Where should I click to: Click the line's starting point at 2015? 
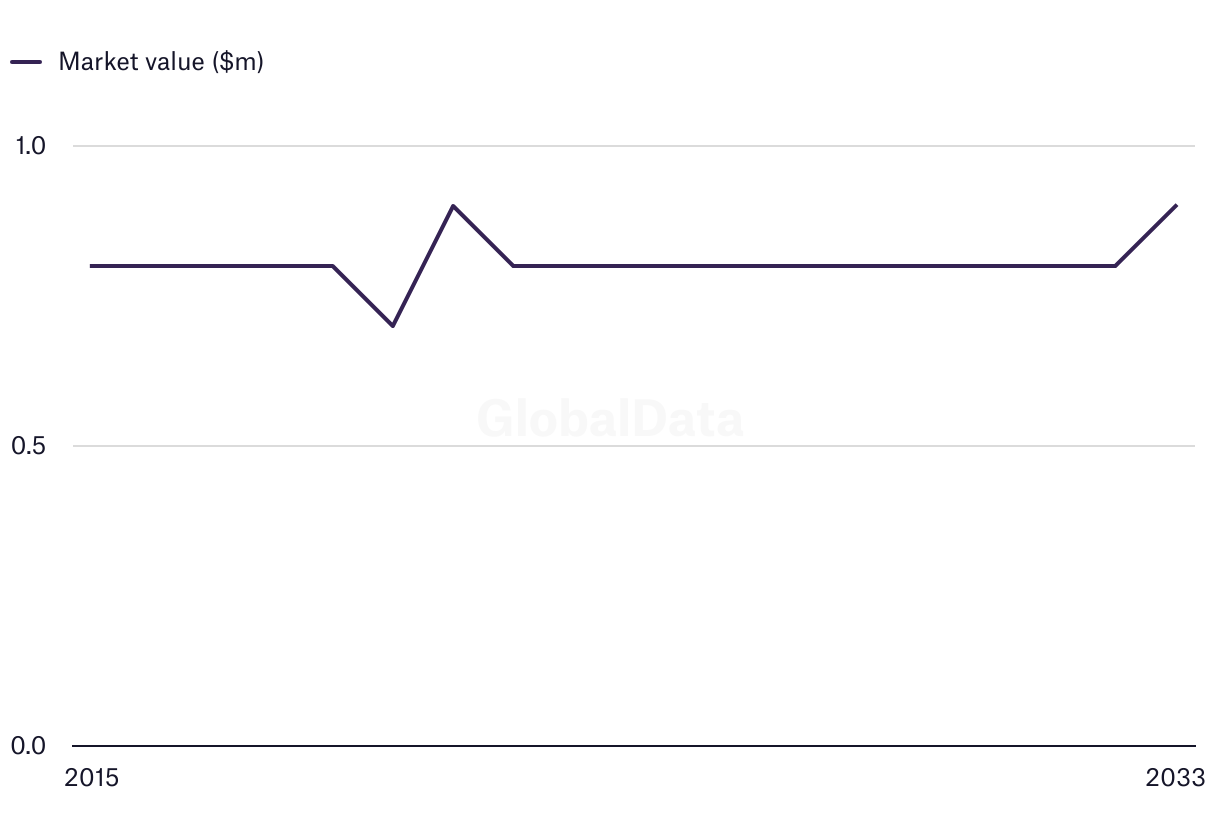coord(92,266)
